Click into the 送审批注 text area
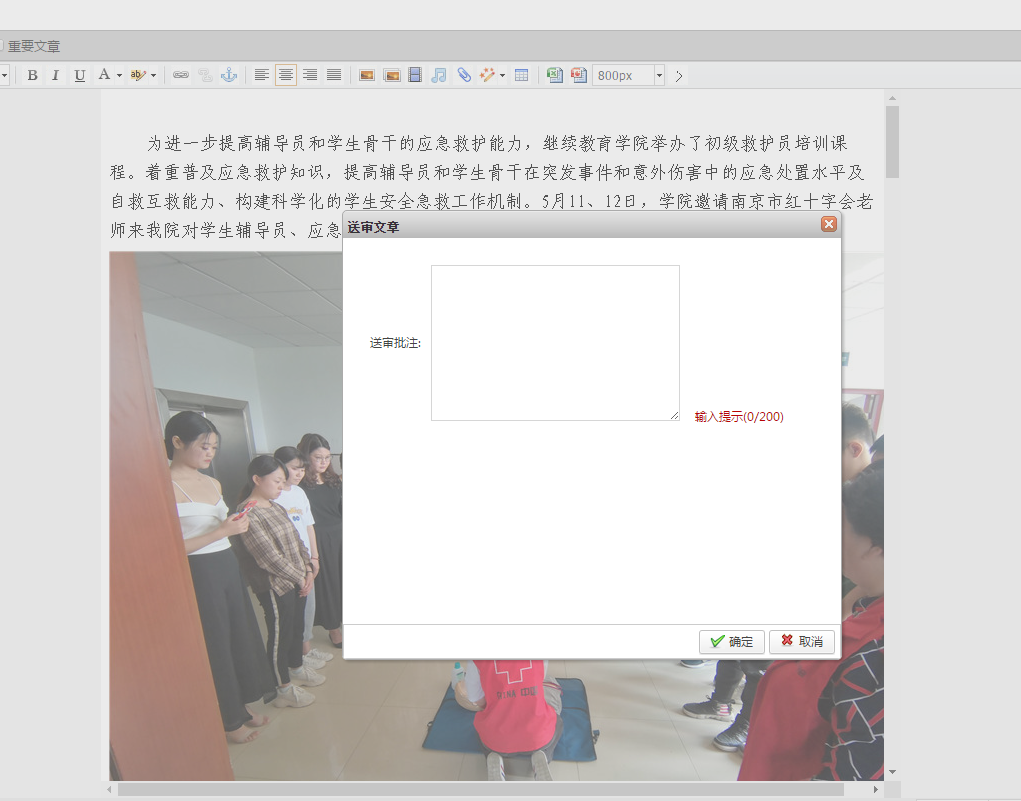 click(x=555, y=343)
